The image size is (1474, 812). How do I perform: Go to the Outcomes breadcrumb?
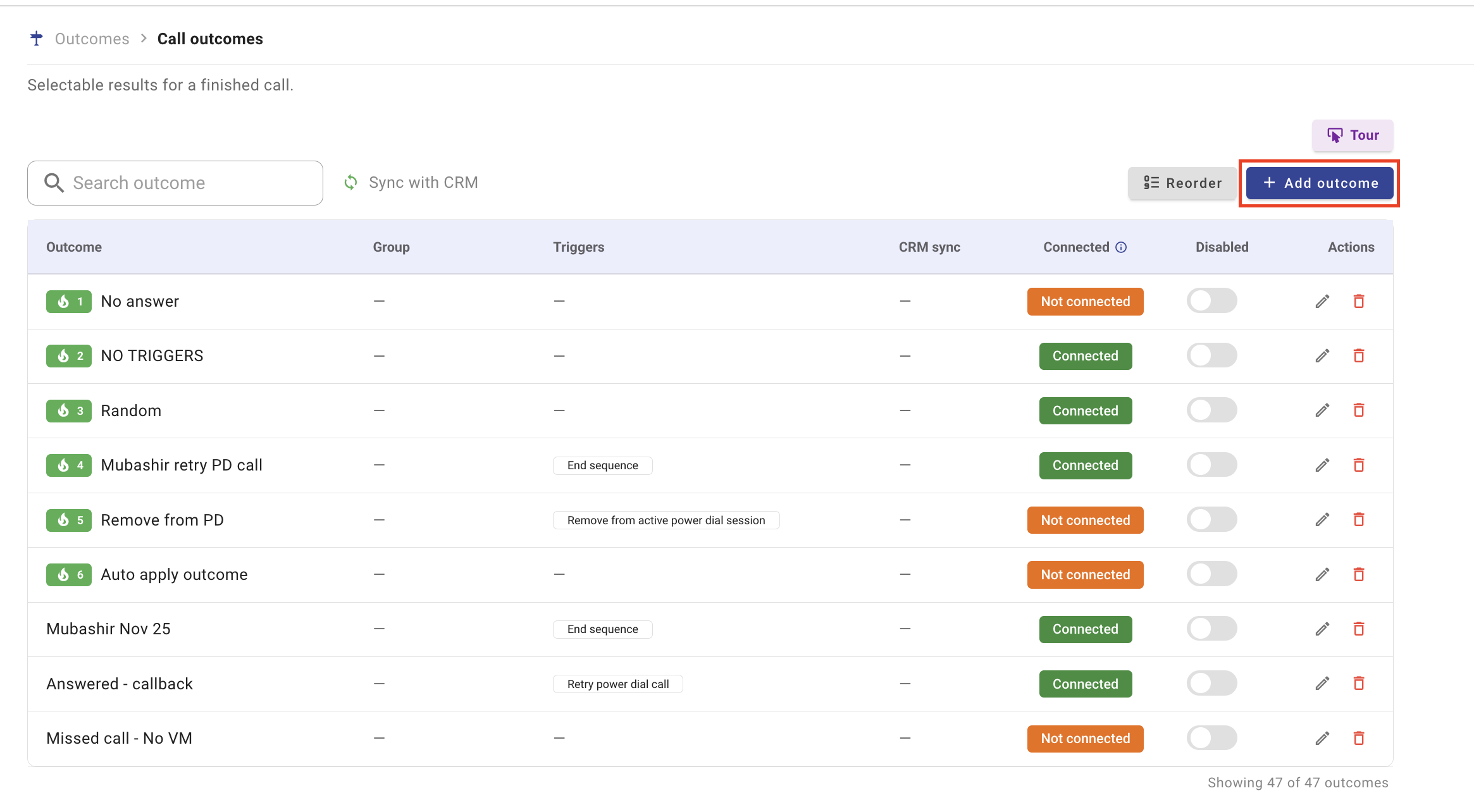coord(92,39)
